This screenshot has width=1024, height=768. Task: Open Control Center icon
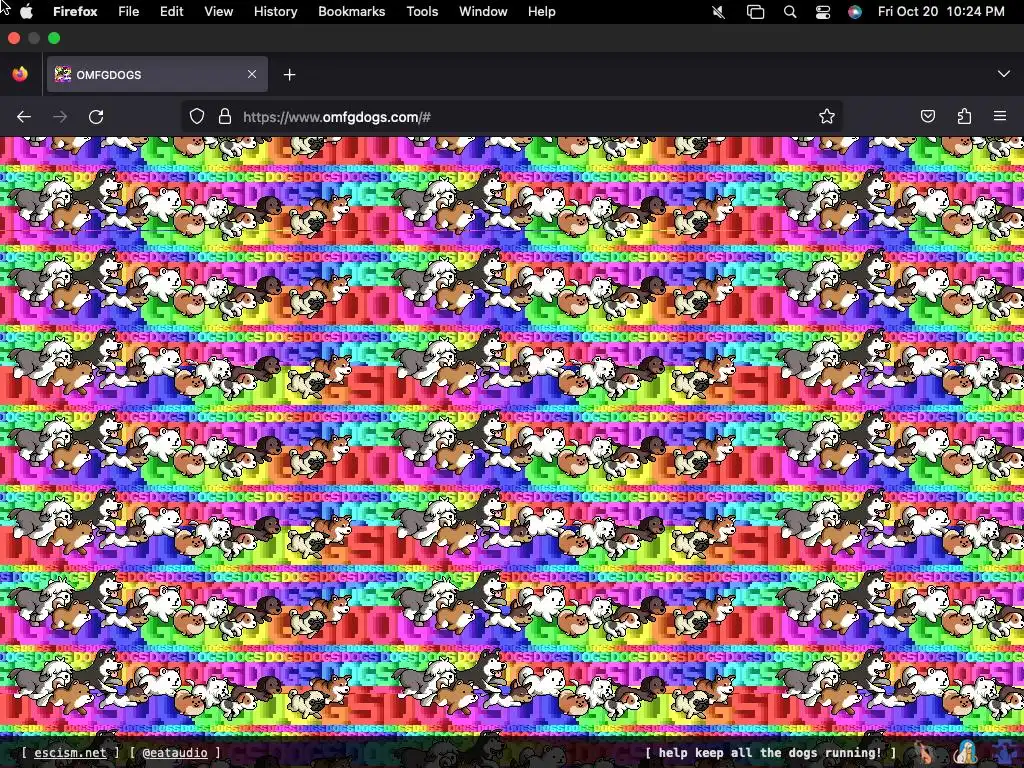823,12
